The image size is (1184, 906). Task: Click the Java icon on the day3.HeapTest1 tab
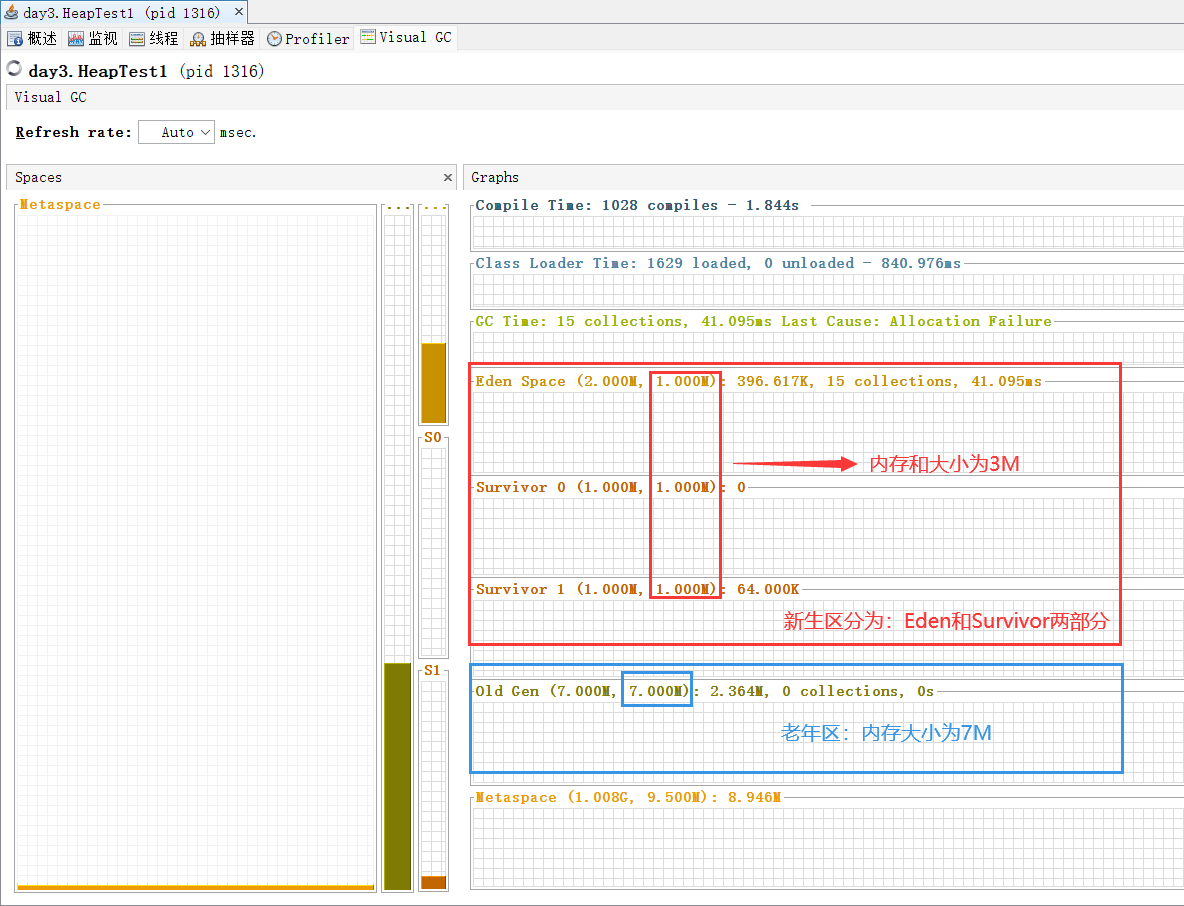[11, 12]
